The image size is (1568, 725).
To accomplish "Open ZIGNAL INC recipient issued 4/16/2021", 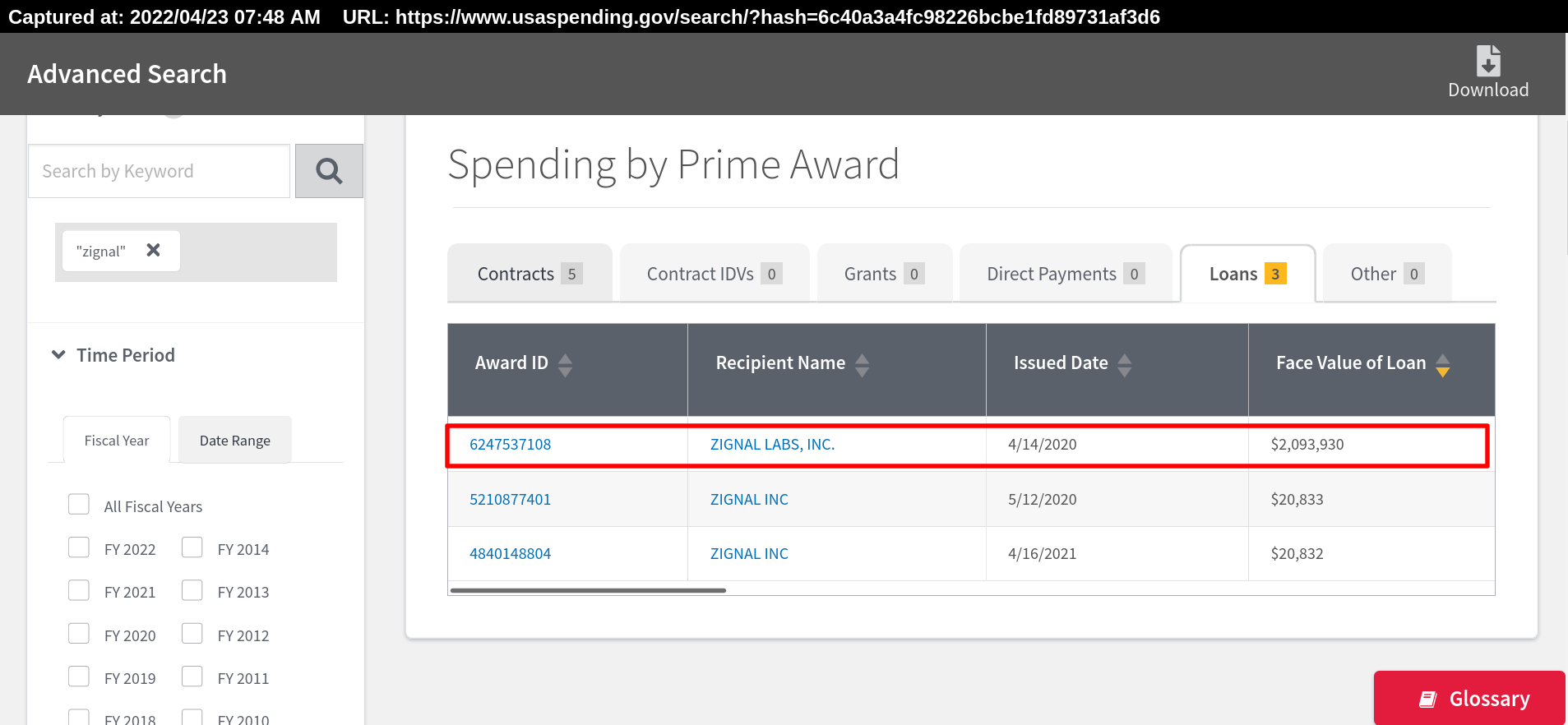I will [749, 554].
